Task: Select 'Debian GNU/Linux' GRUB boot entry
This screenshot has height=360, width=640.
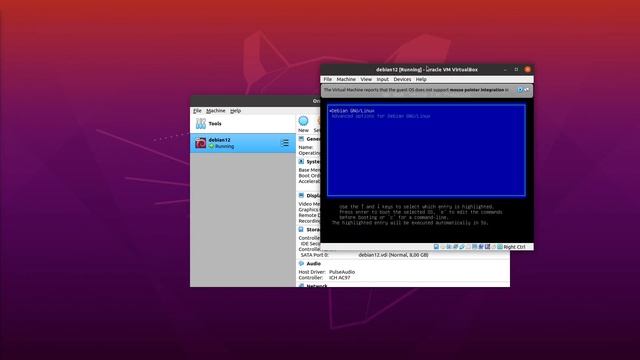Action: [x=352, y=111]
